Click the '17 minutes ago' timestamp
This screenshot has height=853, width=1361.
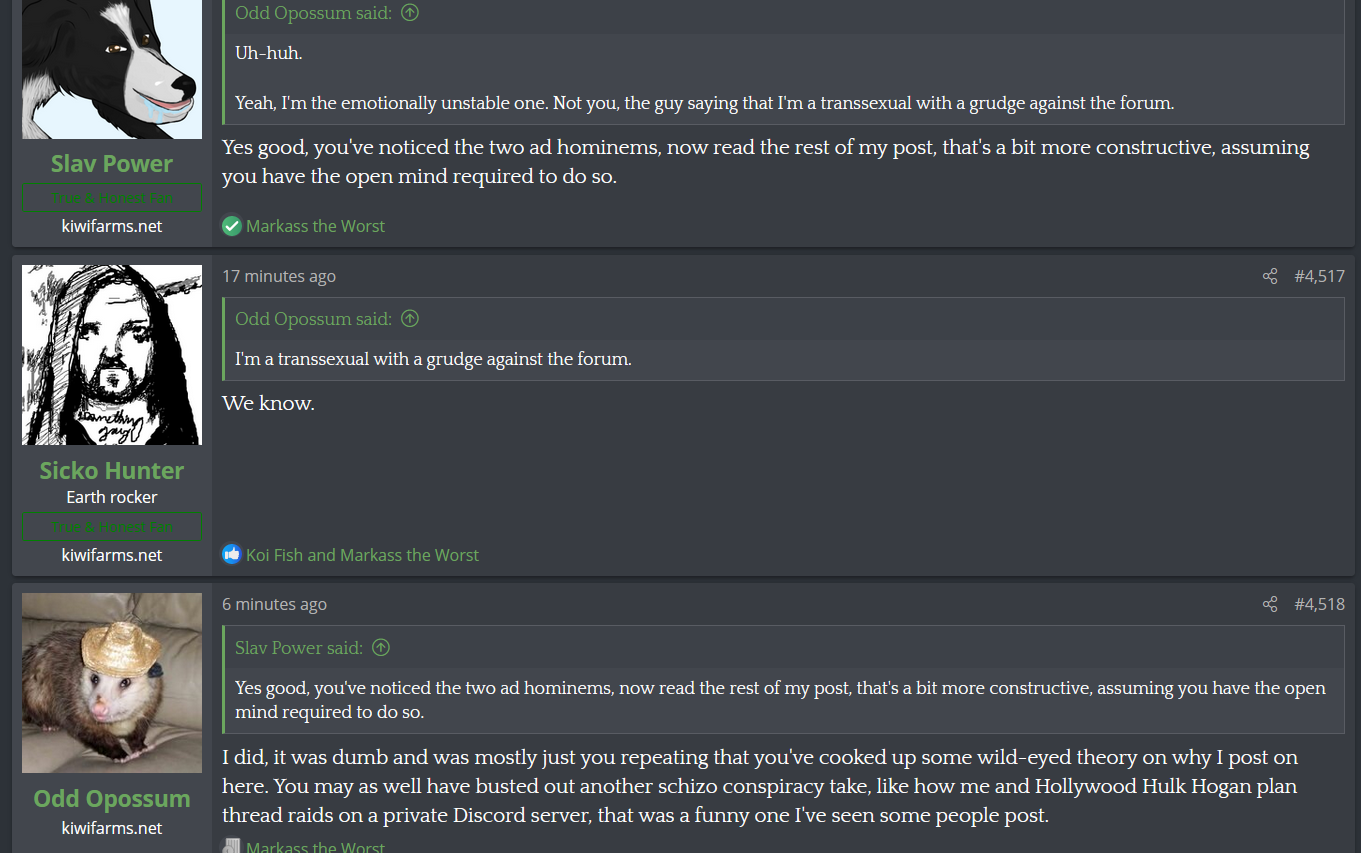[279, 276]
